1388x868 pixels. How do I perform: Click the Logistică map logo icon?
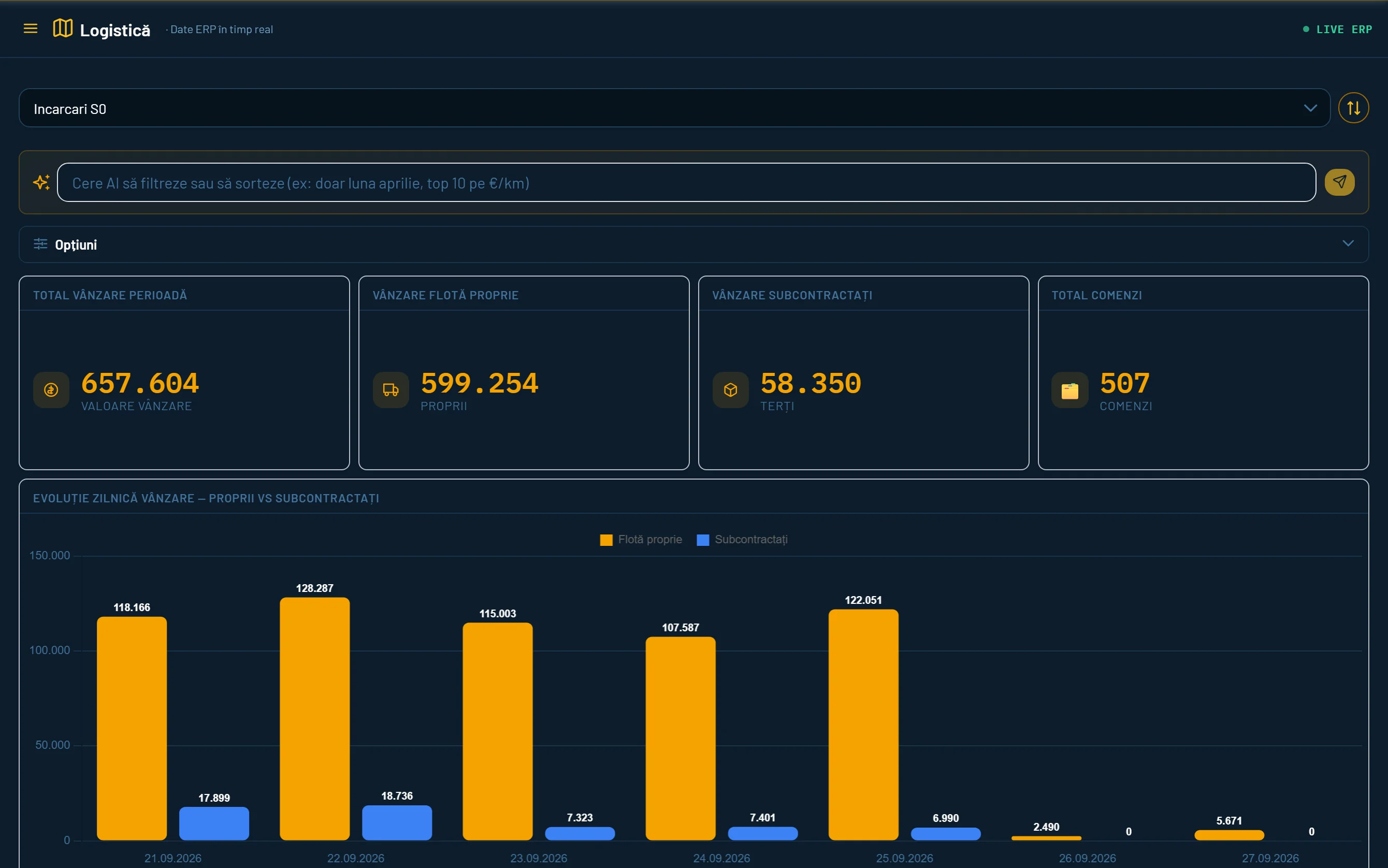[63, 28]
